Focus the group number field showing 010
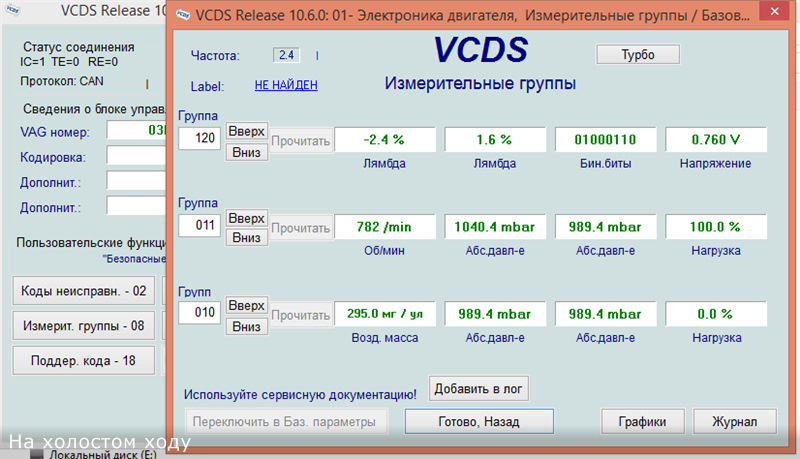This screenshot has width=800, height=459. [x=199, y=312]
